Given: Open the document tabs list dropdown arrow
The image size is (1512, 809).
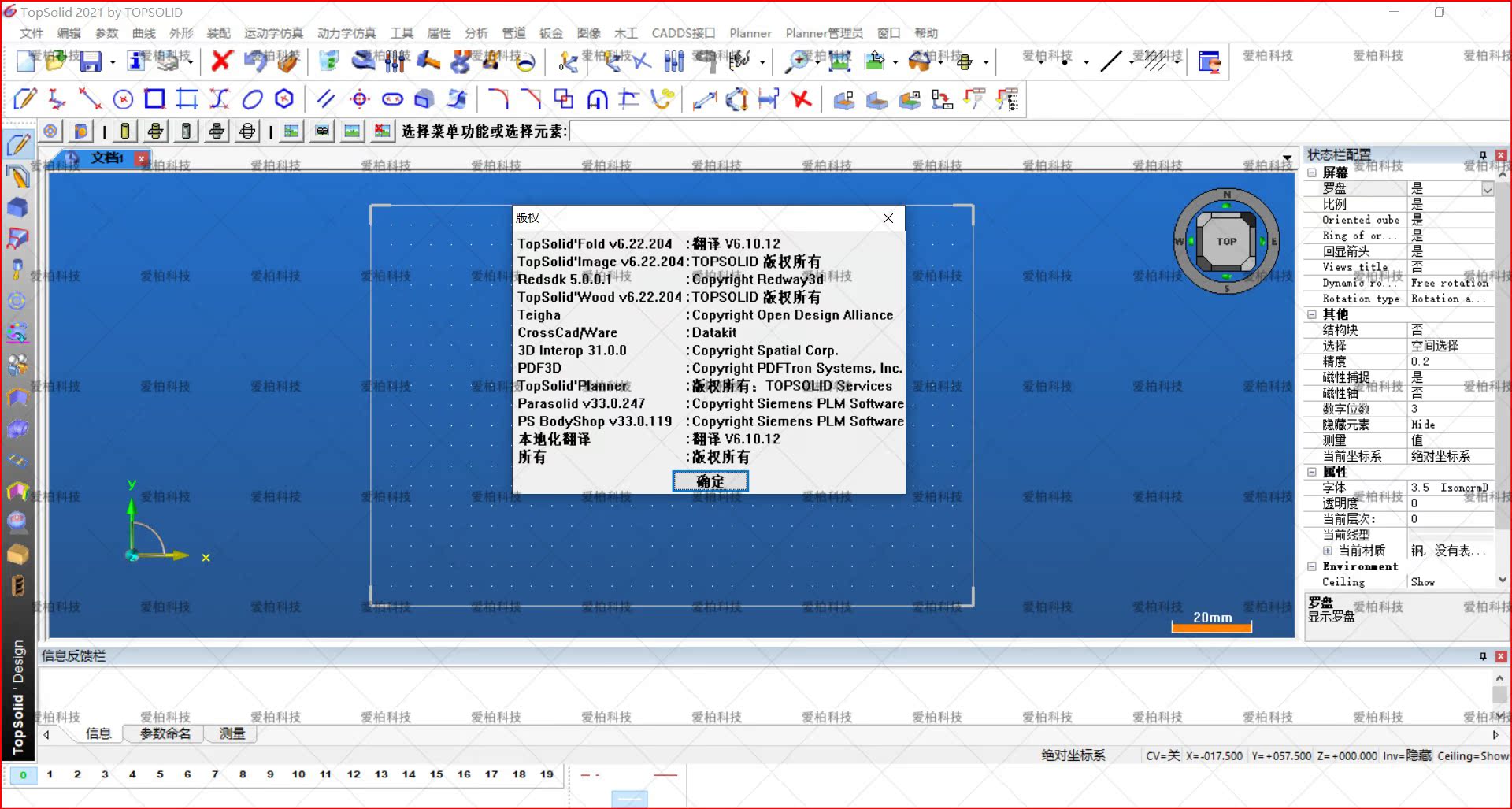Looking at the screenshot, I should [x=1287, y=158].
